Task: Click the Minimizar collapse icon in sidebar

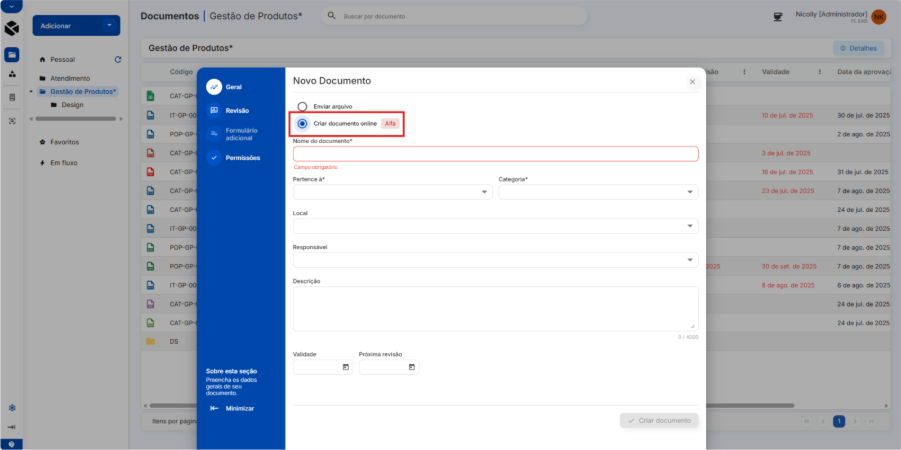Action: (x=215, y=408)
